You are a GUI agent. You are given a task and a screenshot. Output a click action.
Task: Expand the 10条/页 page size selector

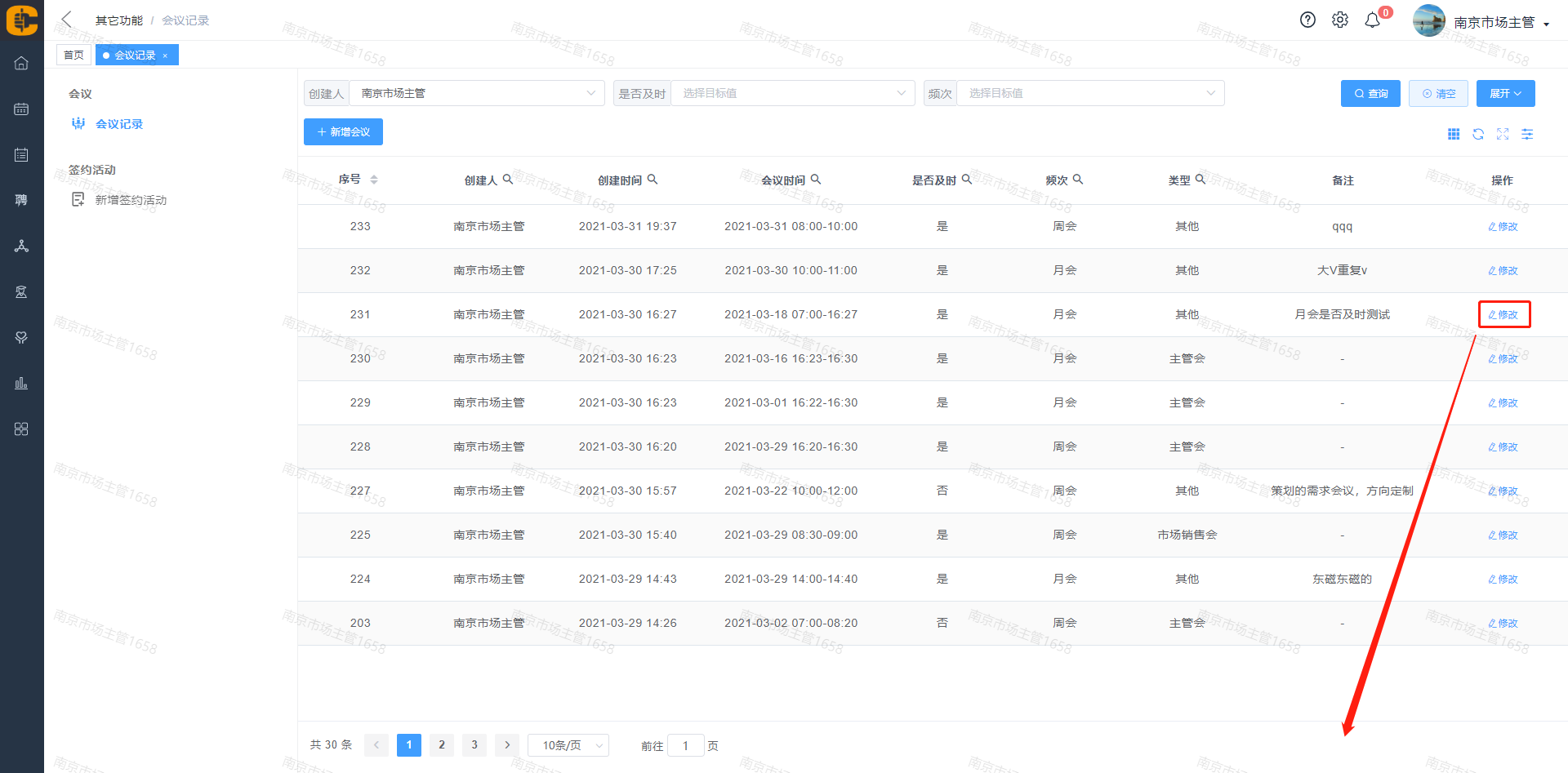pos(568,745)
